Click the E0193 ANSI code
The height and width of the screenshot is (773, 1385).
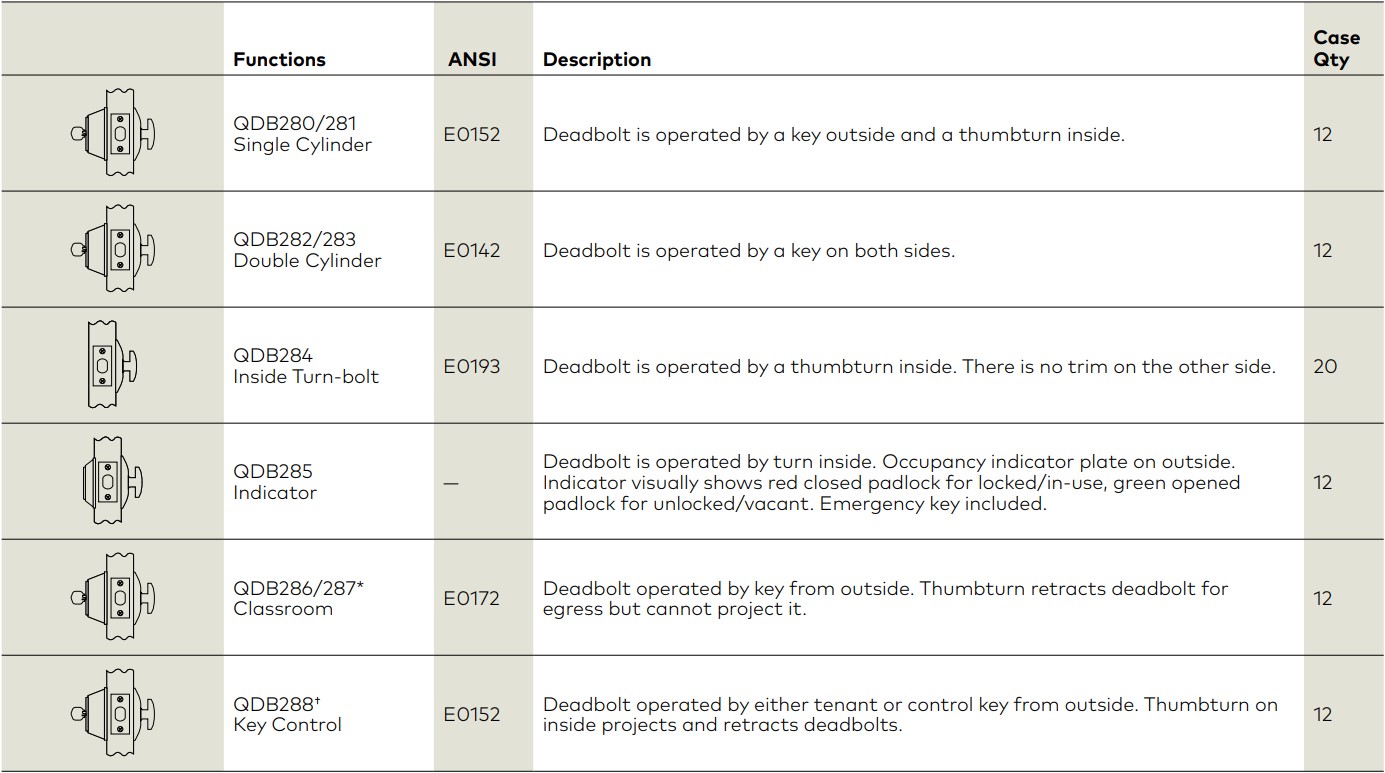(x=472, y=366)
